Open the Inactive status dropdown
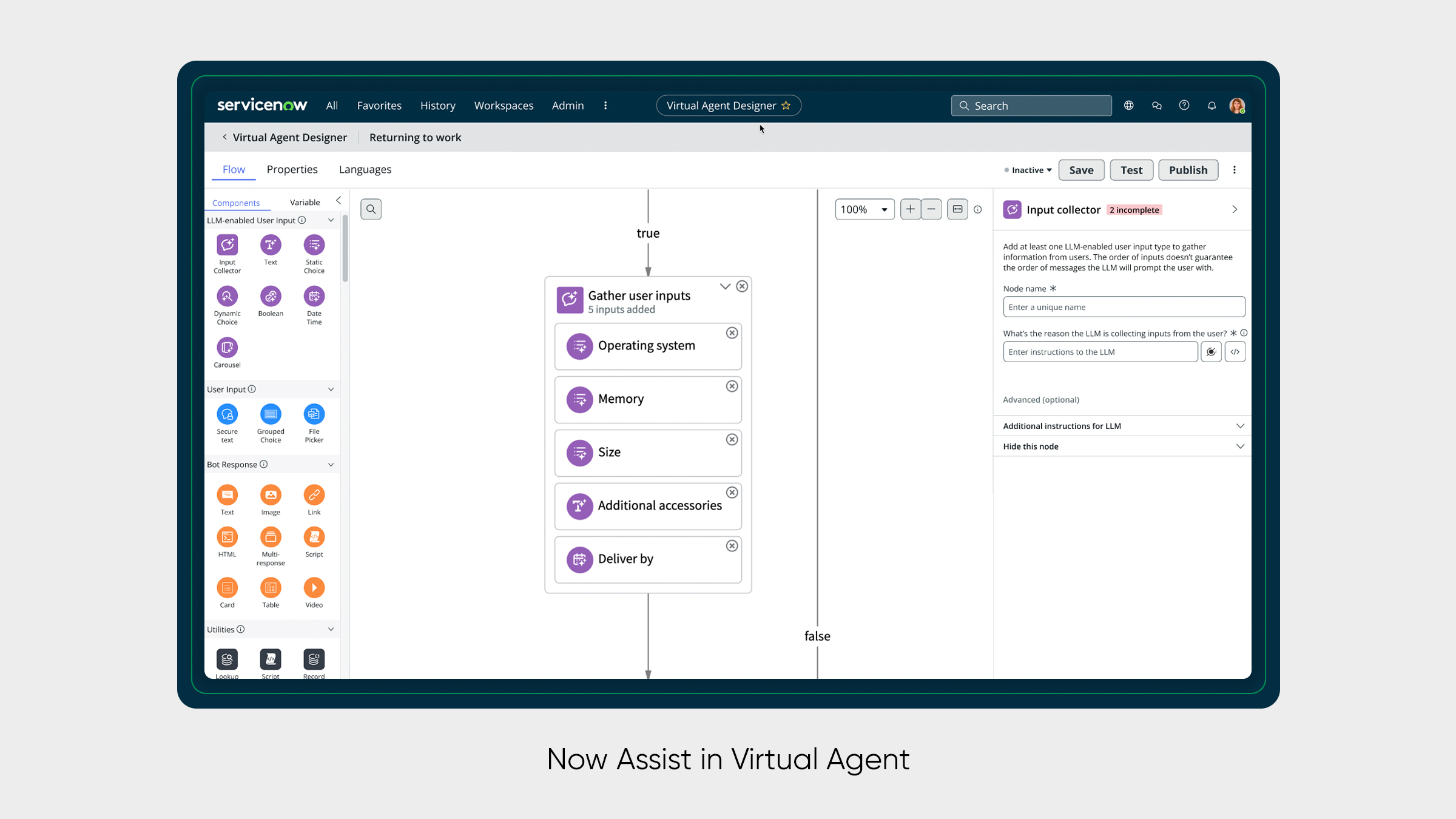This screenshot has height=819, width=1456. click(1029, 170)
